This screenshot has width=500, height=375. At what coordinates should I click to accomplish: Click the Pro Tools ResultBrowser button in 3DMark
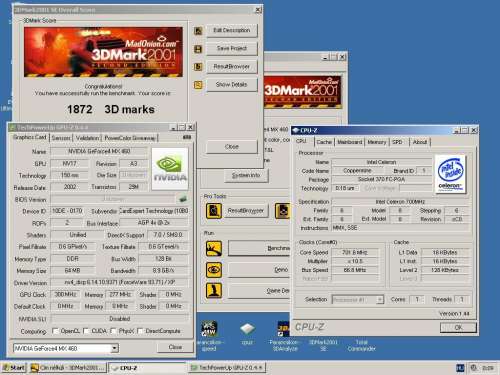pos(246,211)
